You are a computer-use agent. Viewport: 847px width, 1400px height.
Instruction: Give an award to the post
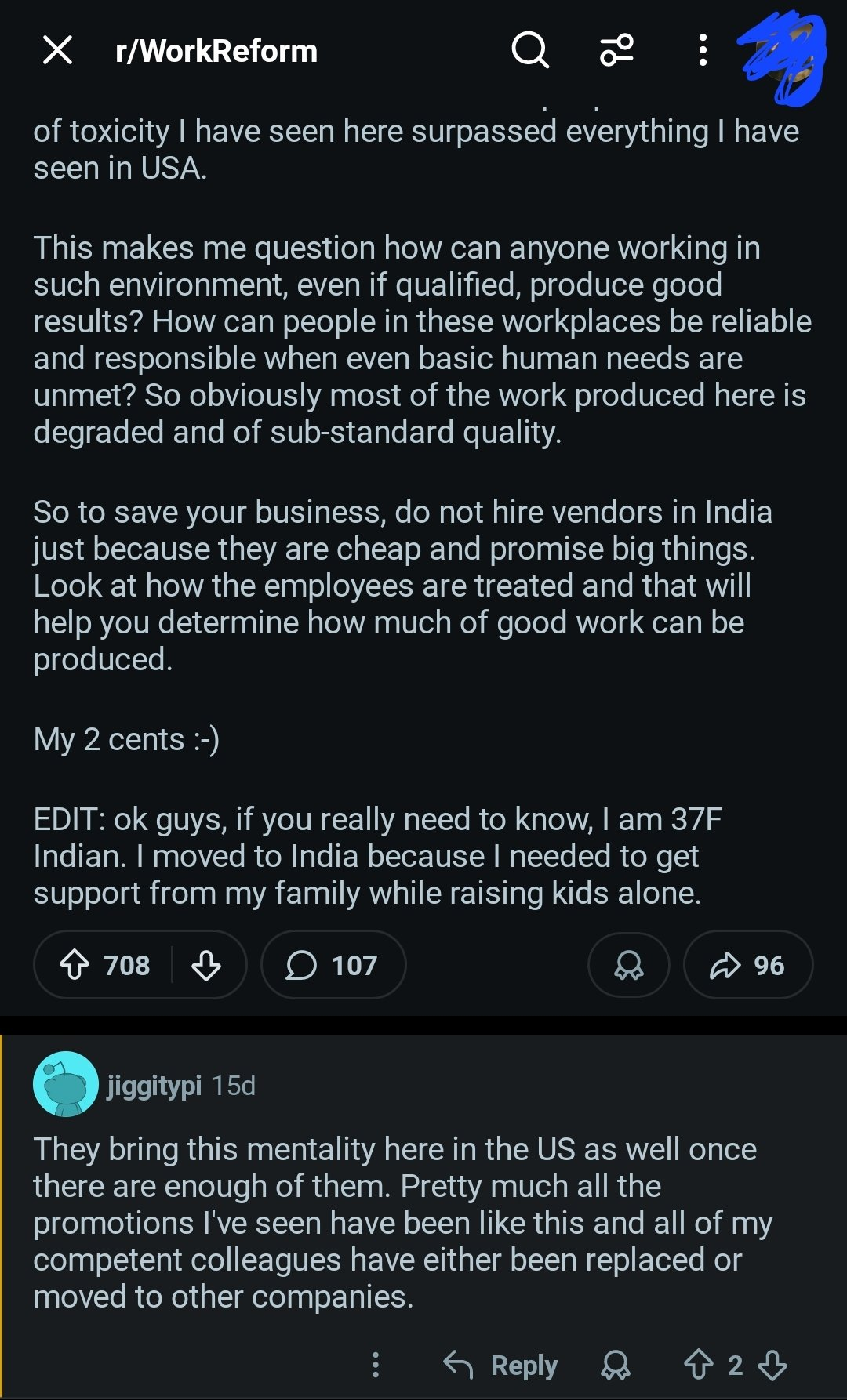628,965
